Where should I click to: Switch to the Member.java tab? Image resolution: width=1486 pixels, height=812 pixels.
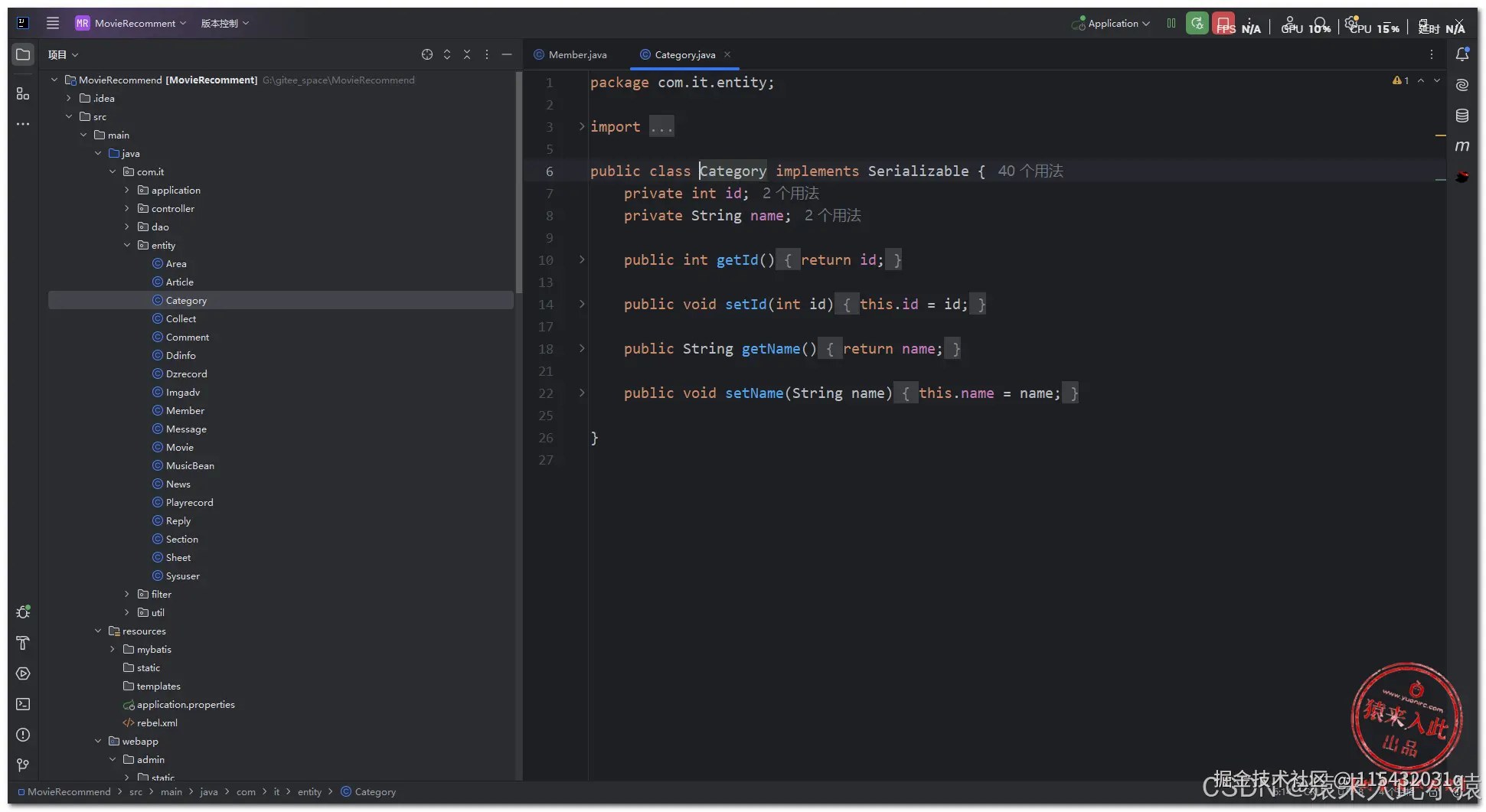[x=570, y=54]
